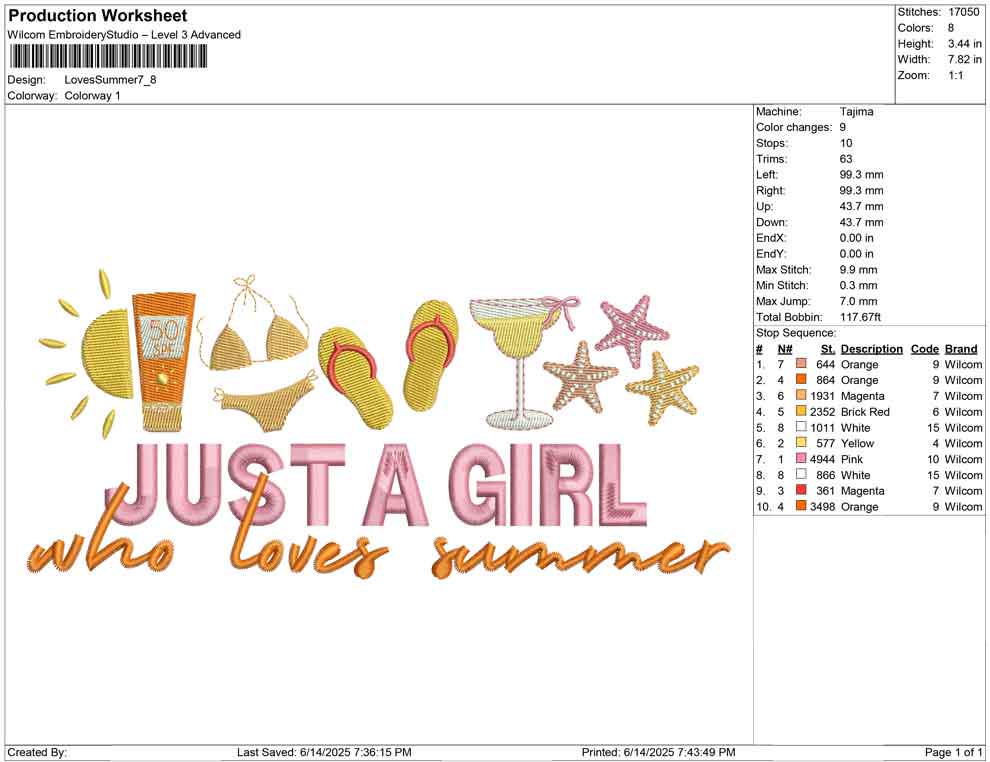Click the Description column header
Screen dimensions: 990x762
click(871, 348)
